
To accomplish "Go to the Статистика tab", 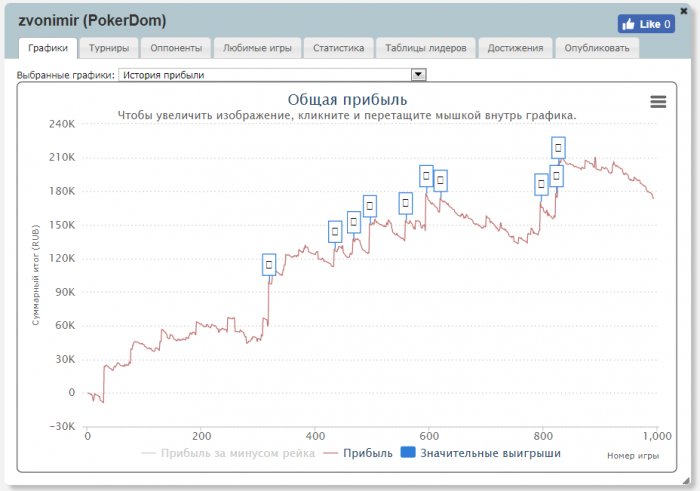I will point(338,48).
